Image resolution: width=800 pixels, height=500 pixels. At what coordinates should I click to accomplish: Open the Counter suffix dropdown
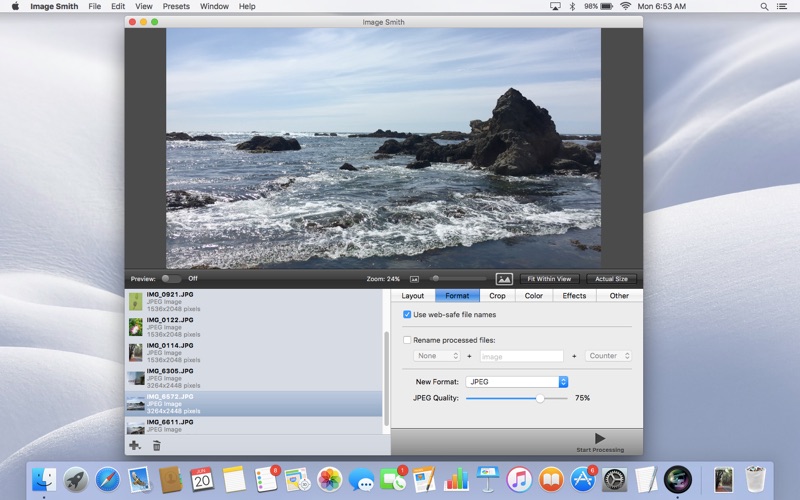608,356
